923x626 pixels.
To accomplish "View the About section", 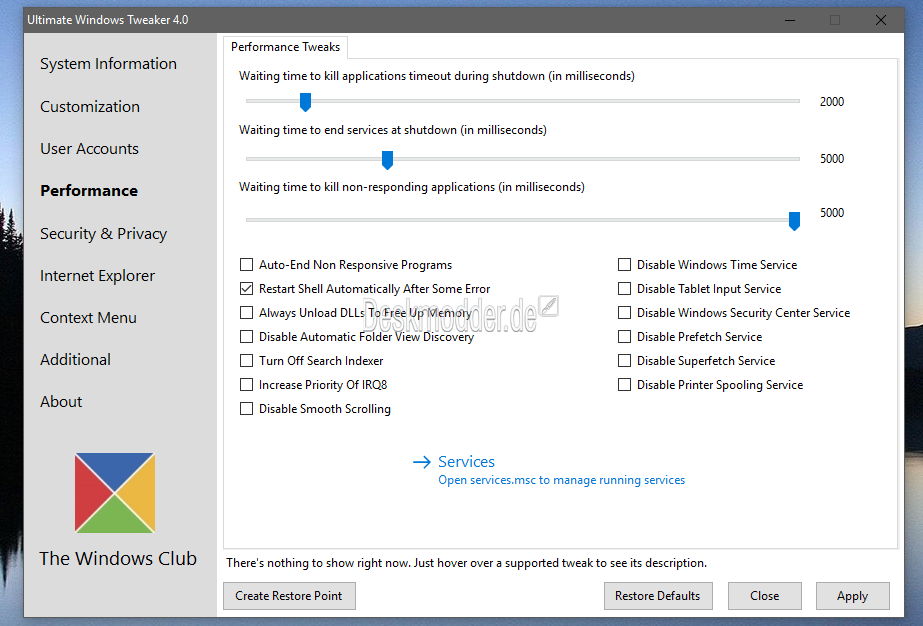I will pyautogui.click(x=61, y=402).
